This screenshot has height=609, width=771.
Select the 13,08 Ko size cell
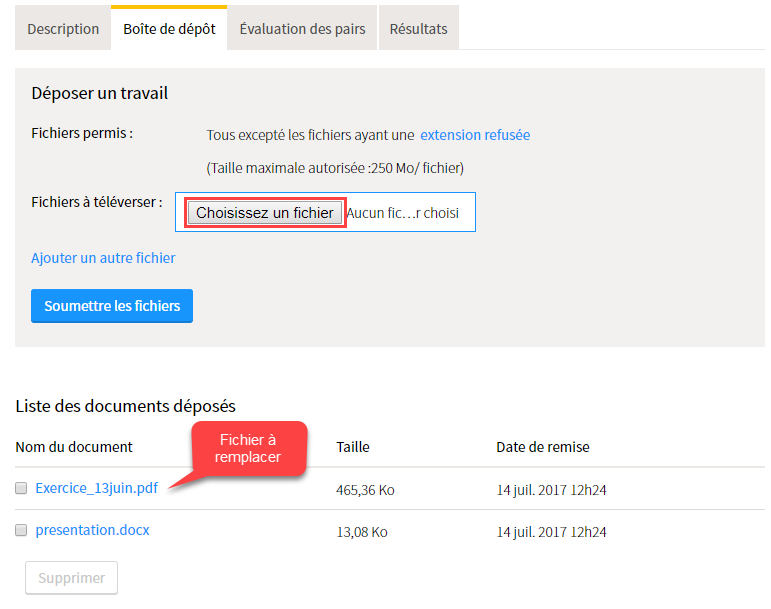(x=362, y=532)
